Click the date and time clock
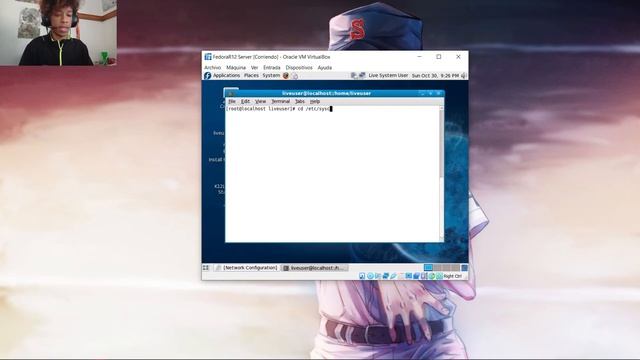This screenshot has height=360, width=640. (x=435, y=76)
